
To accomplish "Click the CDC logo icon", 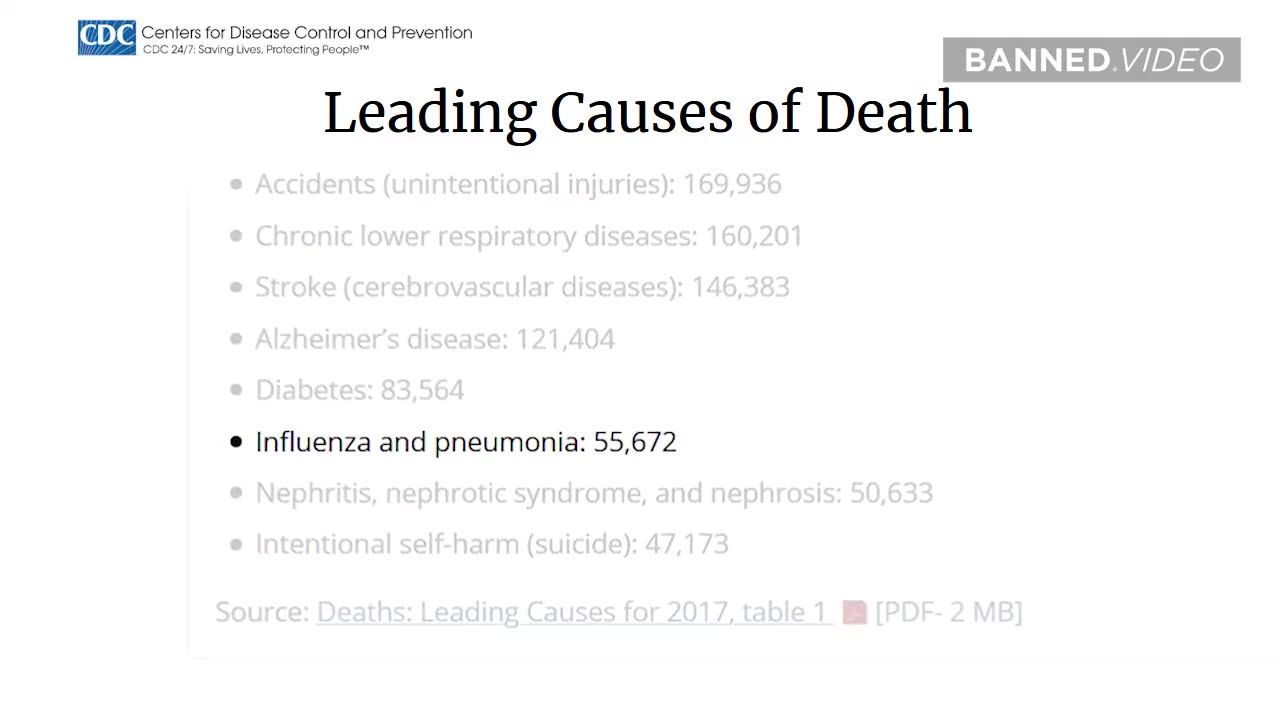I will coord(107,38).
